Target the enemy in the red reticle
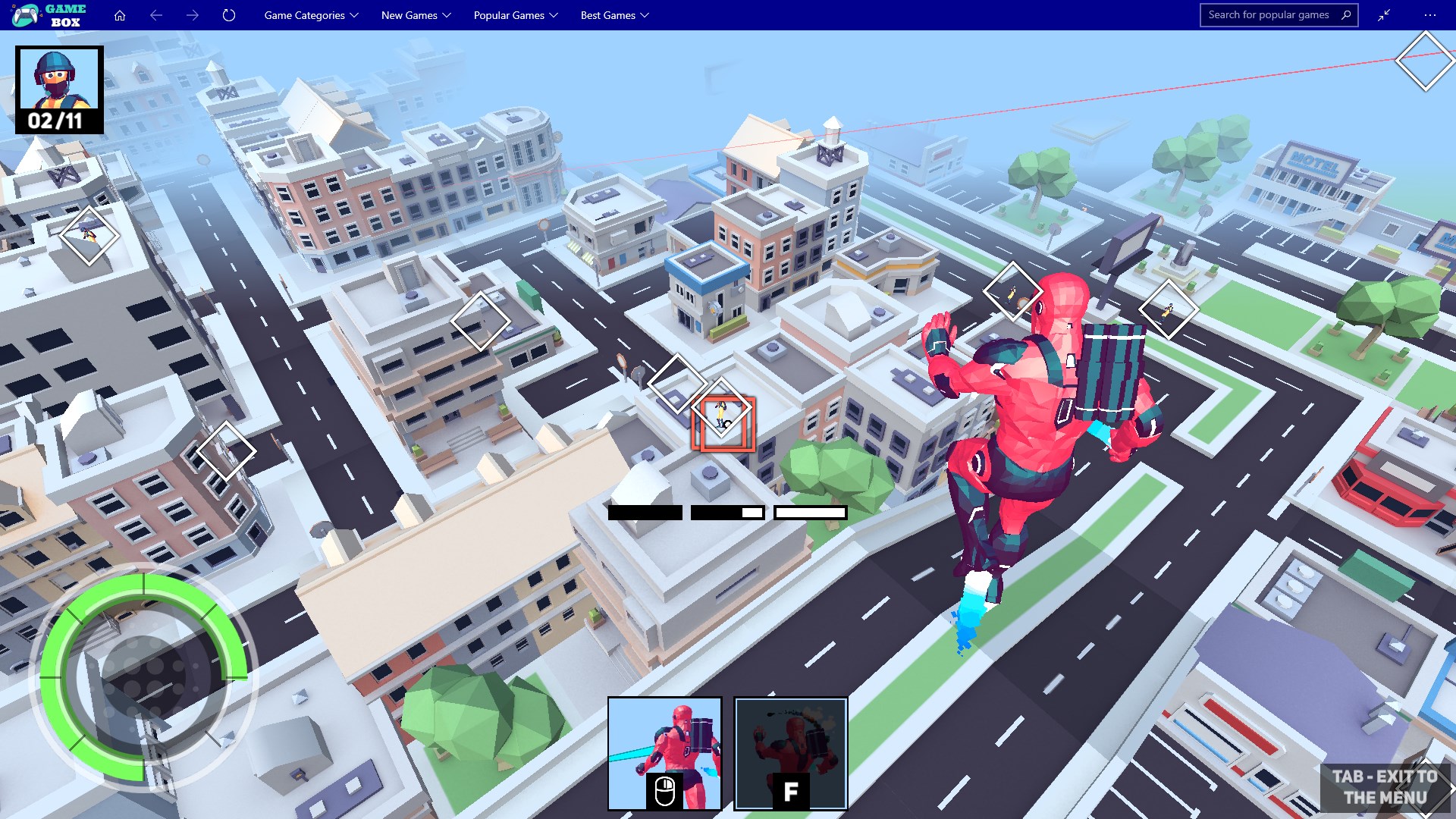The height and width of the screenshot is (819, 1456). [x=723, y=423]
